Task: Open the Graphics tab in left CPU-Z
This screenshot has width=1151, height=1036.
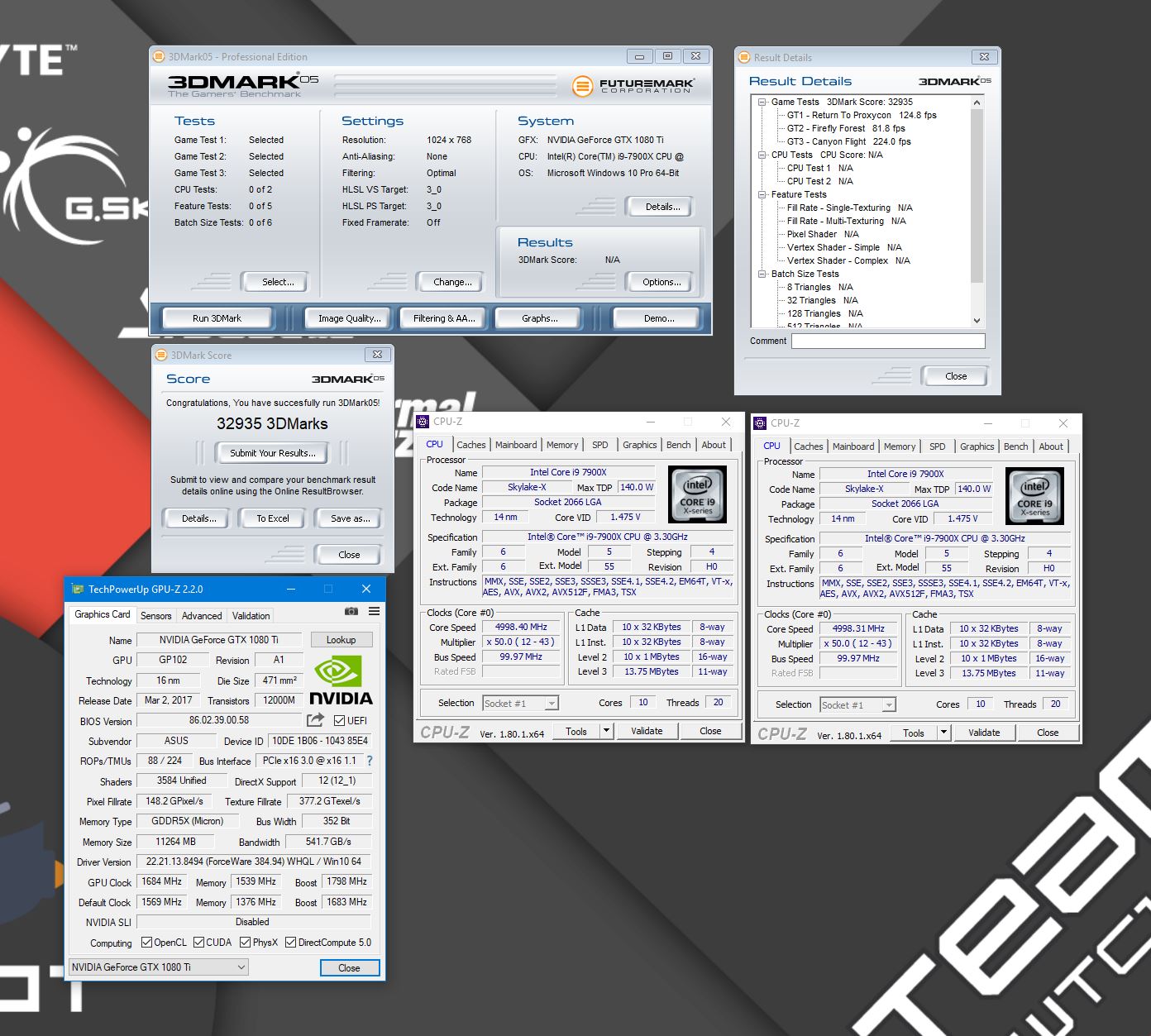Action: pyautogui.click(x=639, y=445)
